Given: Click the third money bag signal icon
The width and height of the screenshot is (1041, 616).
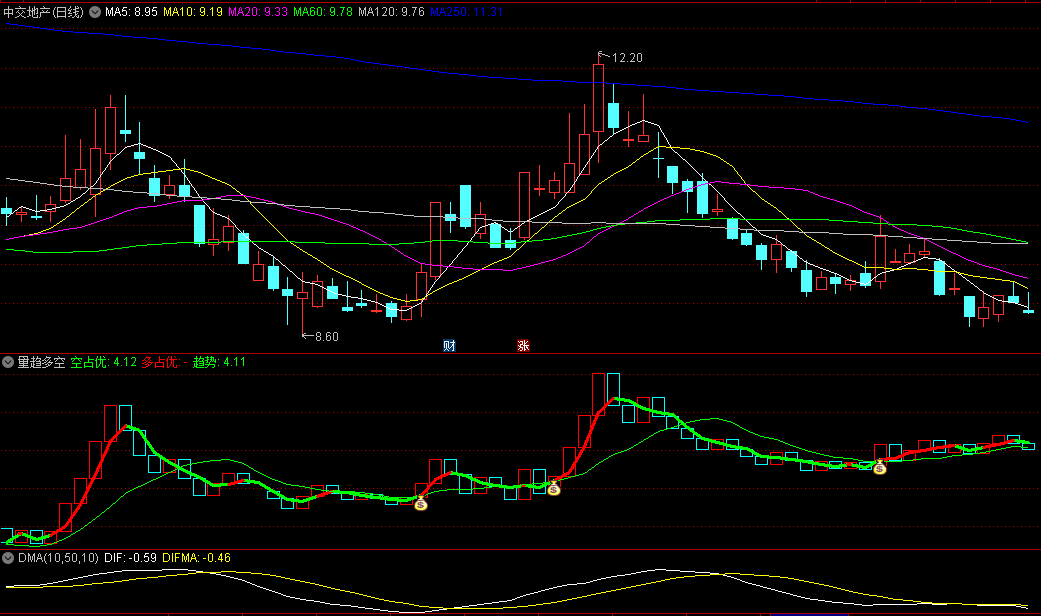Looking at the screenshot, I should click(x=880, y=468).
